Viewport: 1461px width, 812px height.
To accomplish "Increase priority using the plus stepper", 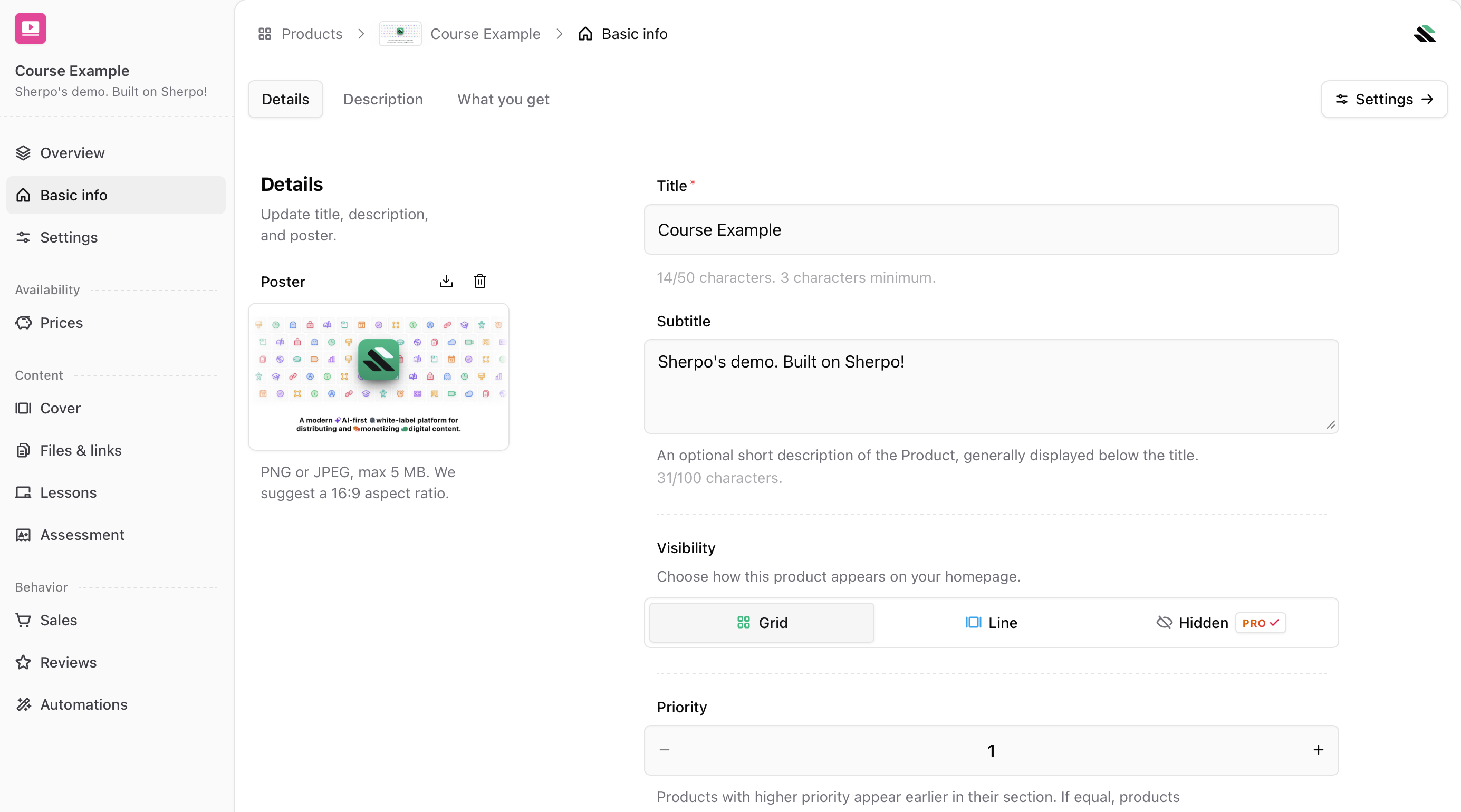I will pyautogui.click(x=1318, y=750).
